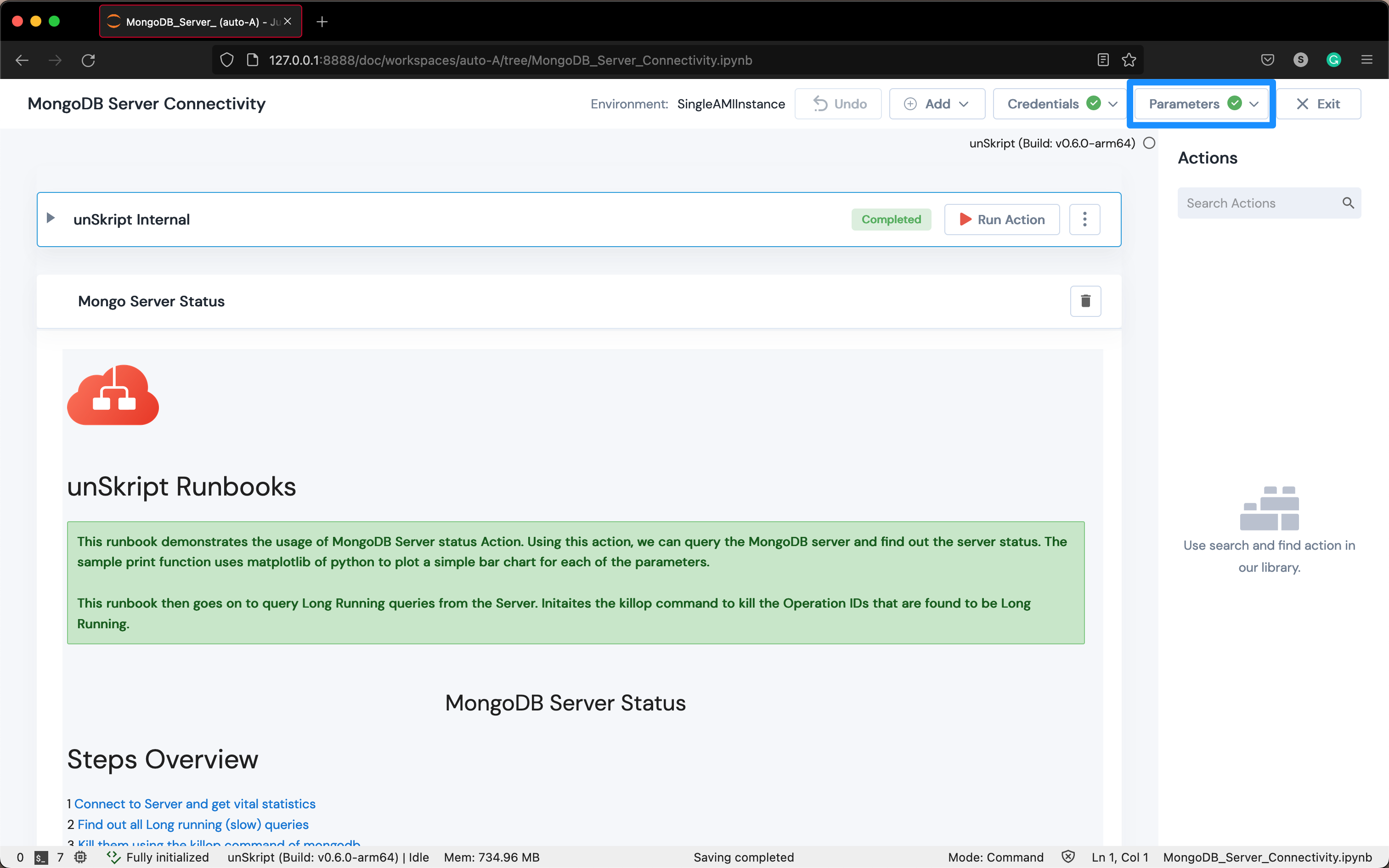1389x868 pixels.
Task: Click the 'unSkript Runbooks' heading
Action: click(181, 486)
